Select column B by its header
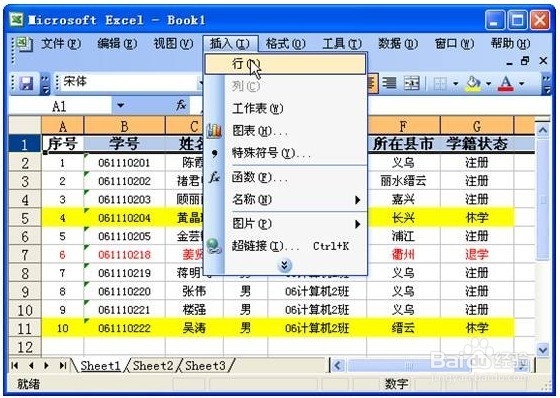Screen dimensions: 560x398 click(x=124, y=126)
